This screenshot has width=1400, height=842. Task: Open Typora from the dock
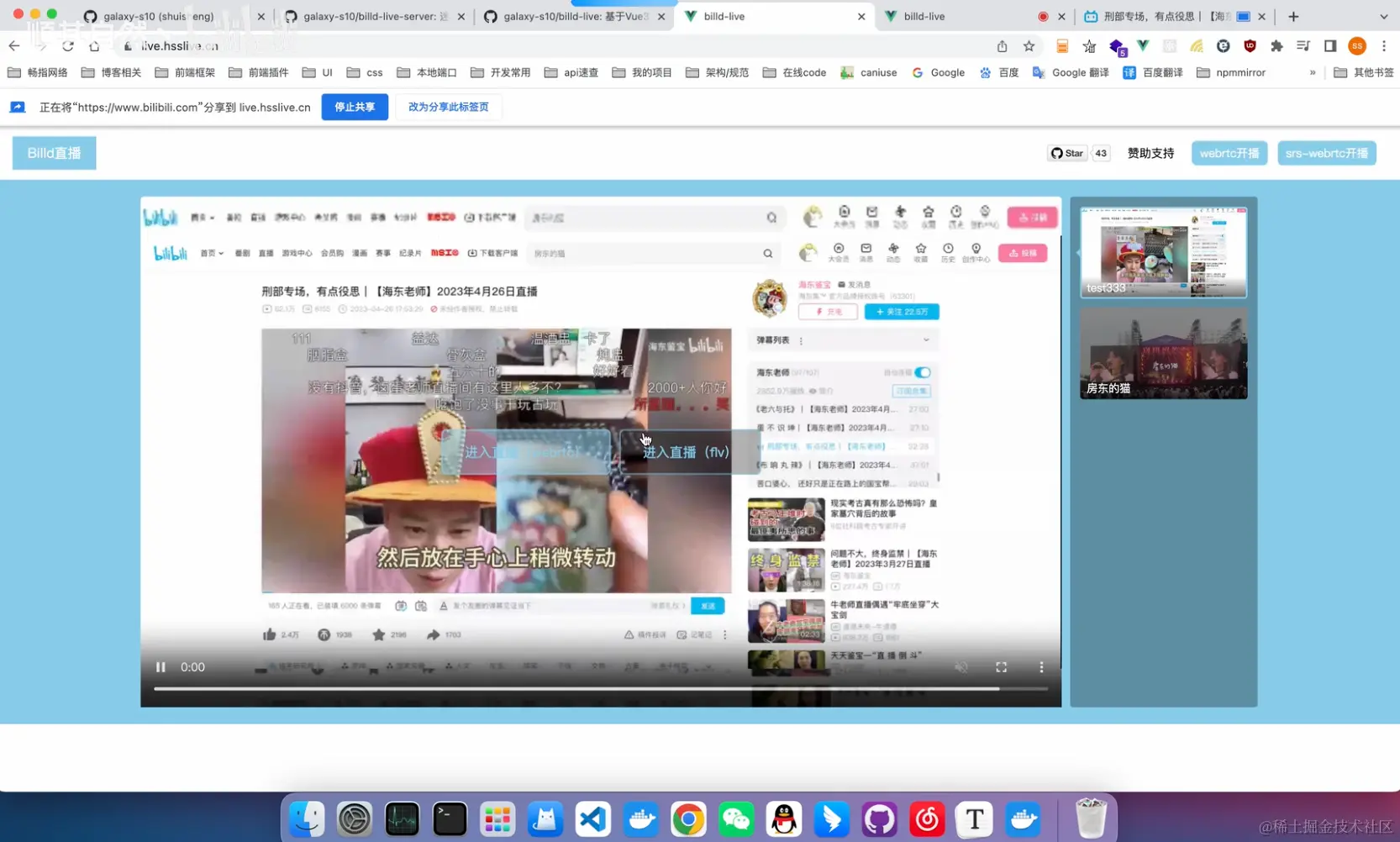(975, 818)
